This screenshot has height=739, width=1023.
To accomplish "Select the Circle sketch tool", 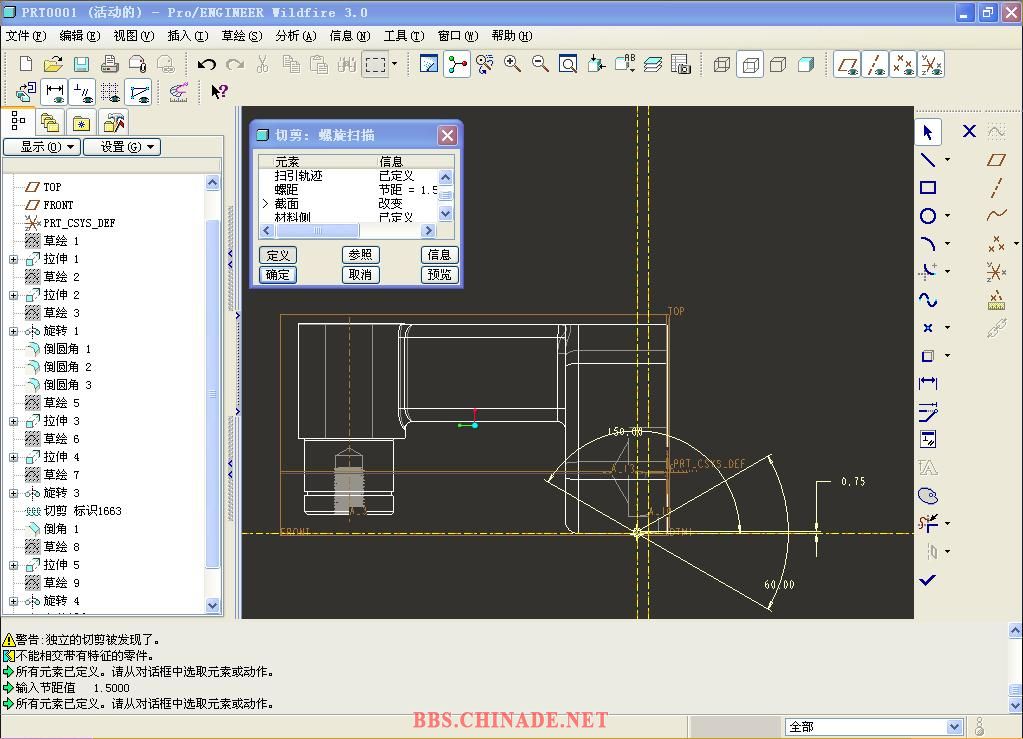I will coord(927,216).
